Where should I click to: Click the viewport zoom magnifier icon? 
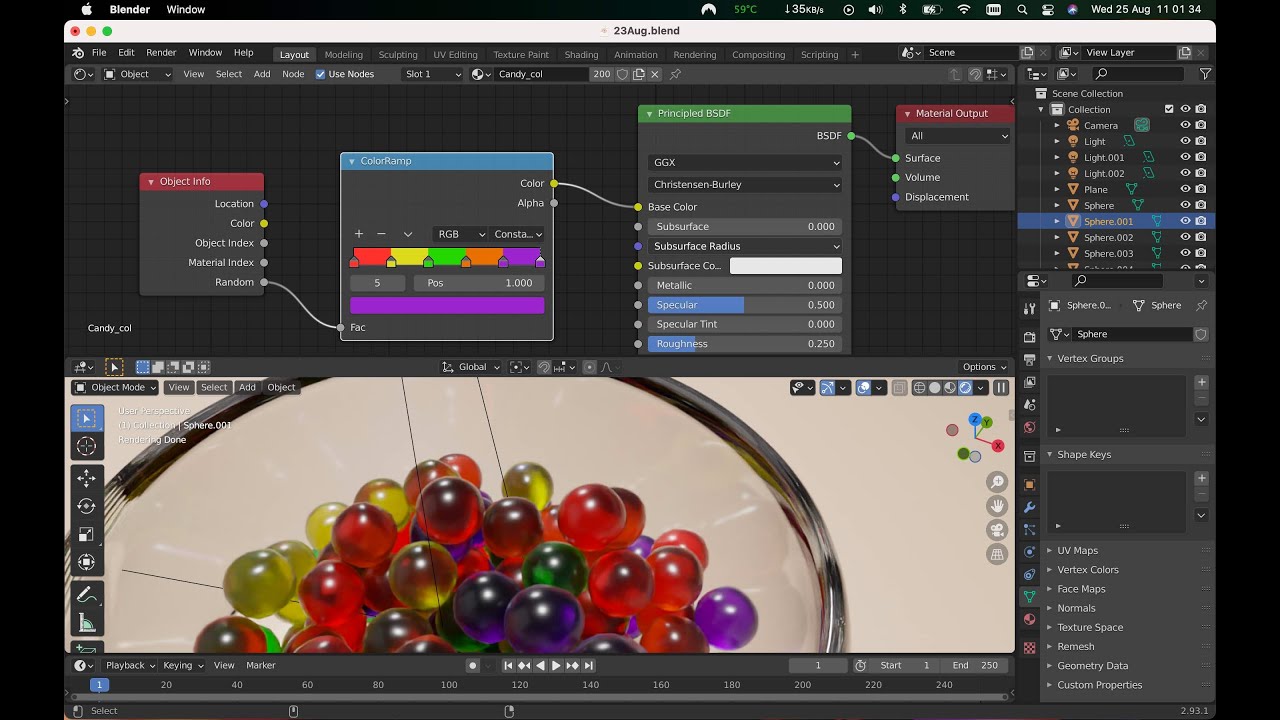(997, 482)
